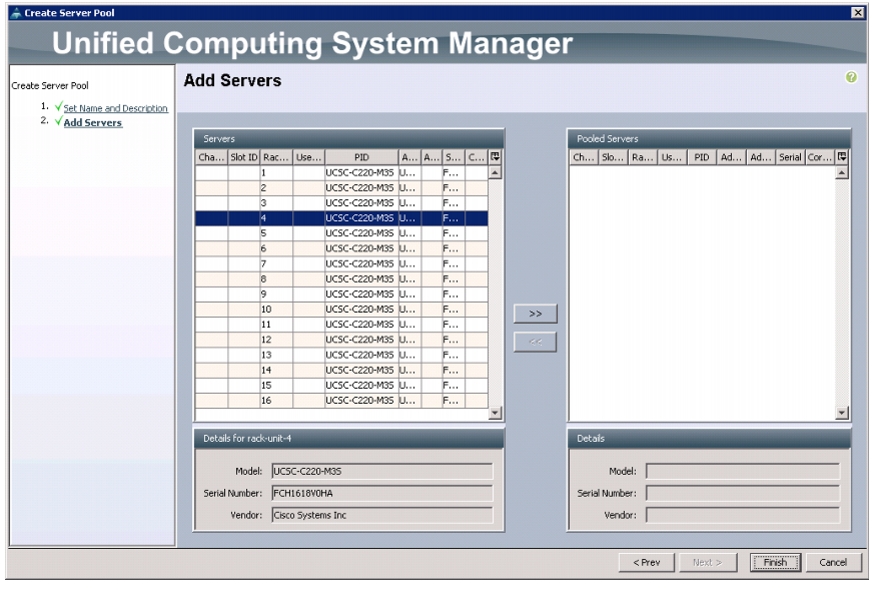Sort Servers table by Slot ID header
Image resolution: width=872 pixels, height=606 pixels.
pos(244,157)
